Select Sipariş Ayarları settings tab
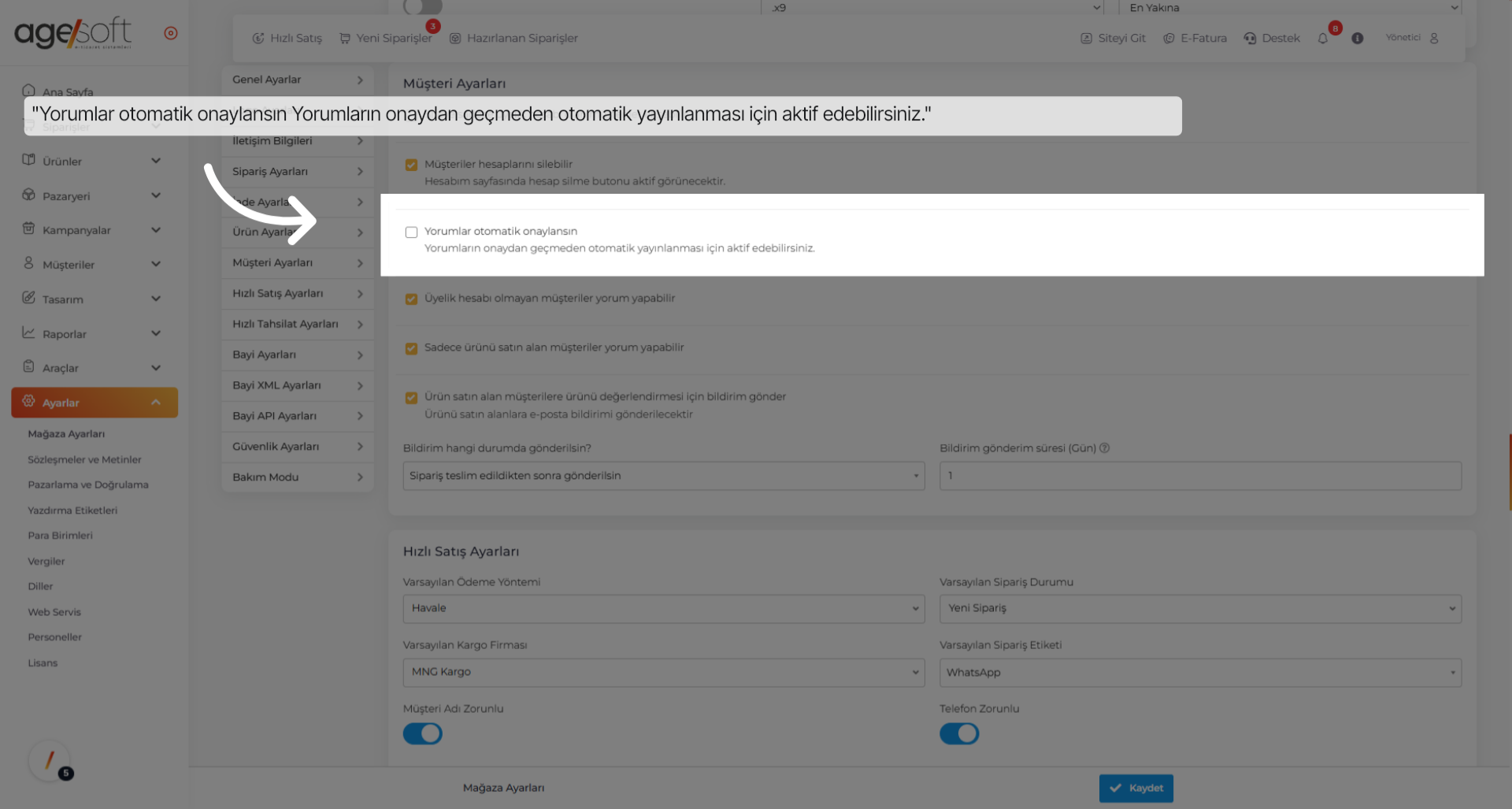 point(298,172)
